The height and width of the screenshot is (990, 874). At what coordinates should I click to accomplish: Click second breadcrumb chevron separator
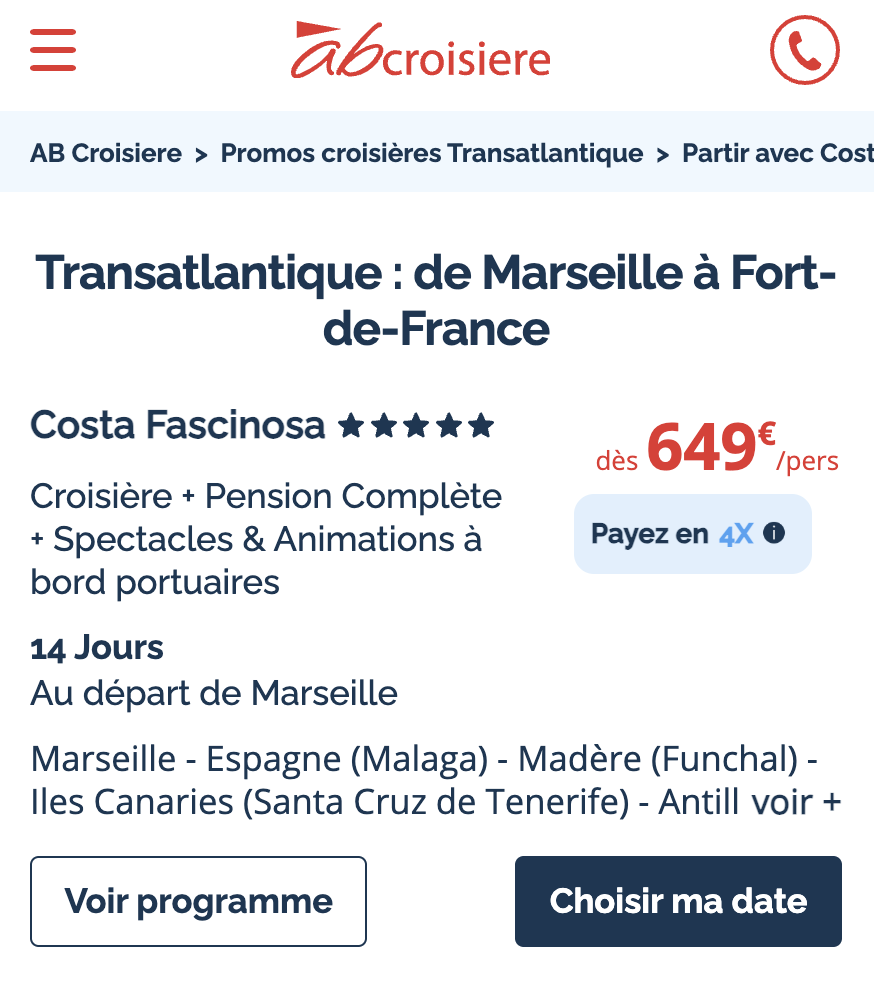coord(662,155)
